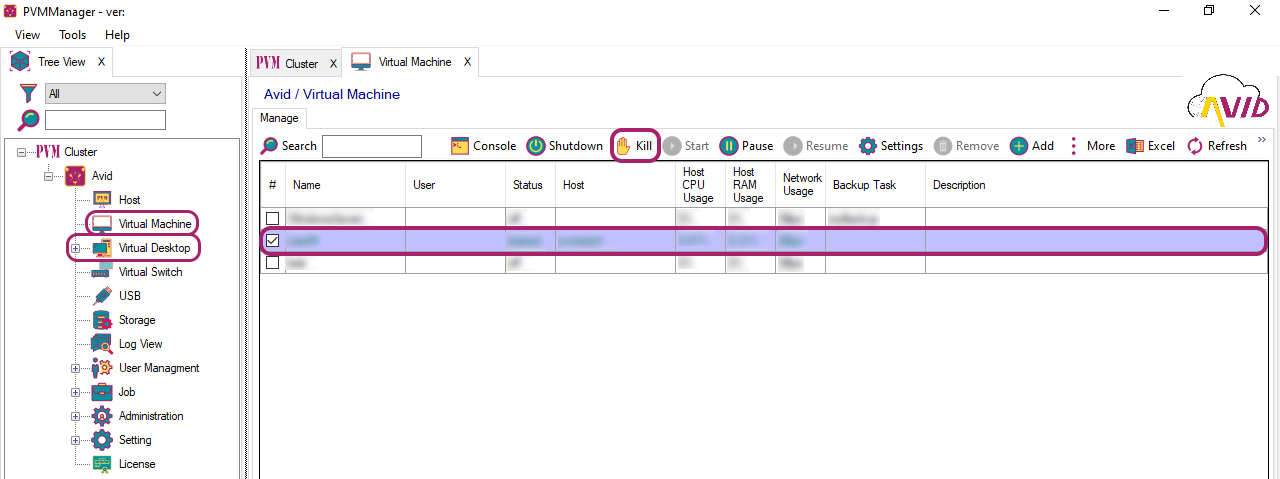Select User Managment in the tree
This screenshot has height=479, width=1280.
coord(159,368)
